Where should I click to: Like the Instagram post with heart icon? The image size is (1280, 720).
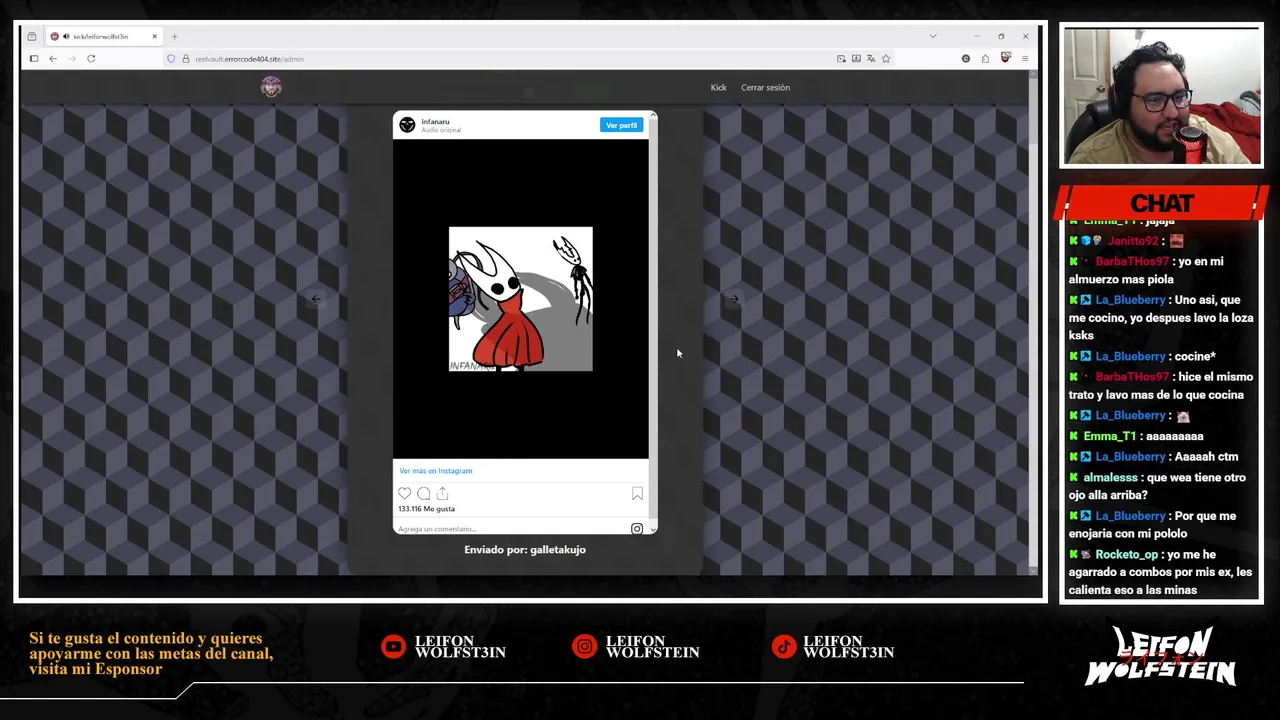click(404, 493)
